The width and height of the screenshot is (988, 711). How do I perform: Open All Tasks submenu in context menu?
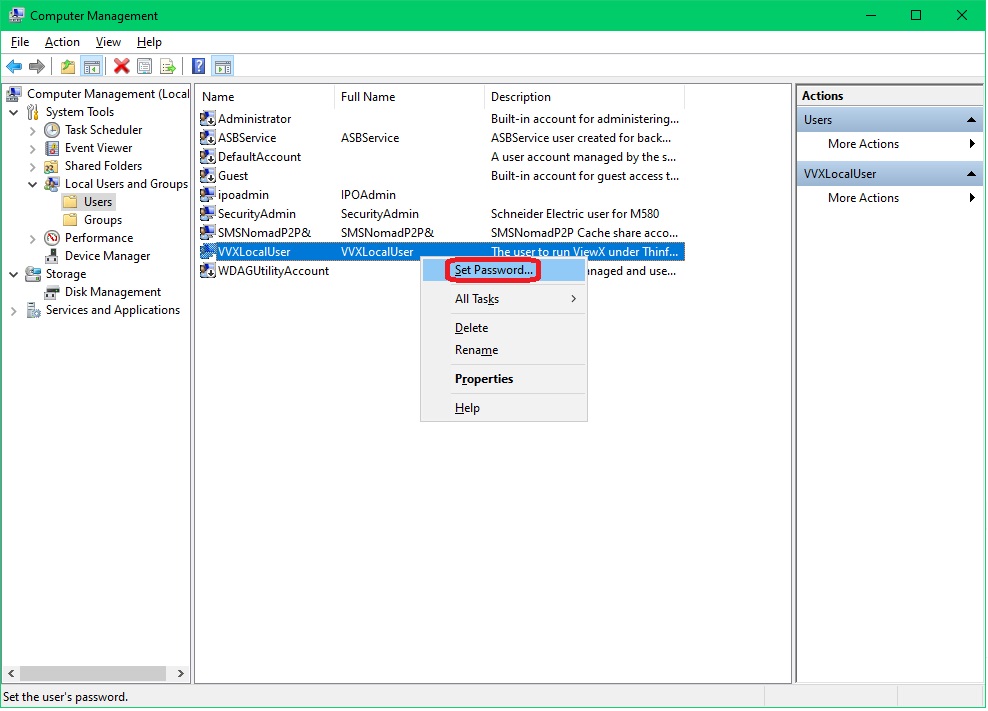pos(503,299)
